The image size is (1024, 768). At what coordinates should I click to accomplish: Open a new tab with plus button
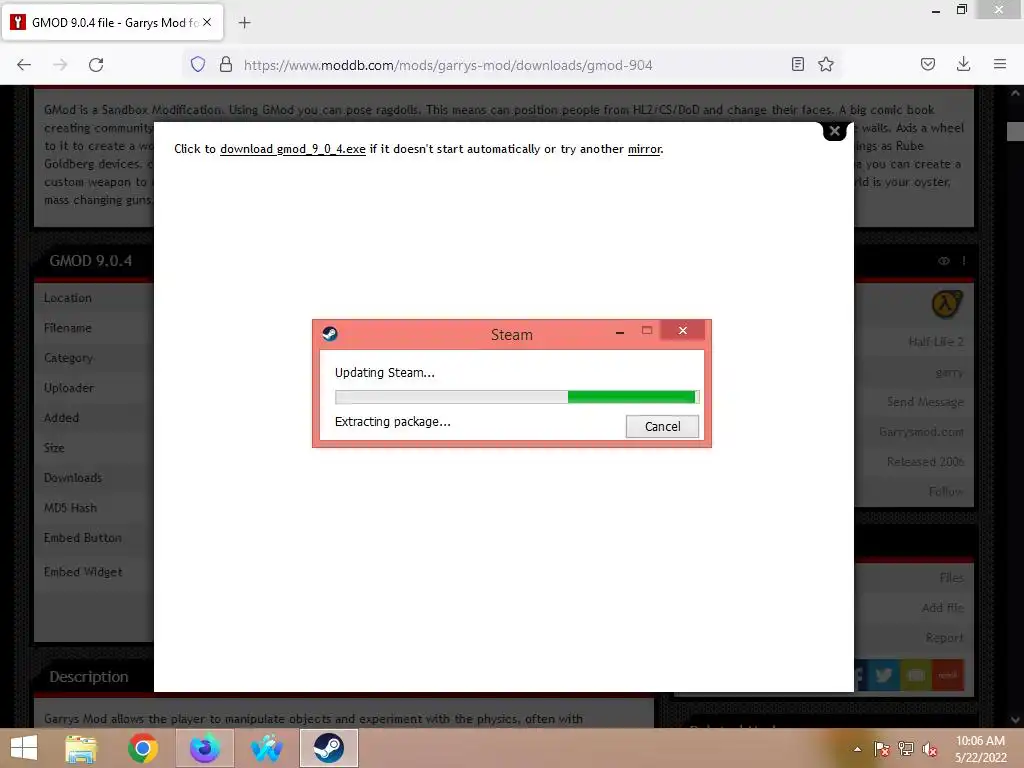(244, 23)
